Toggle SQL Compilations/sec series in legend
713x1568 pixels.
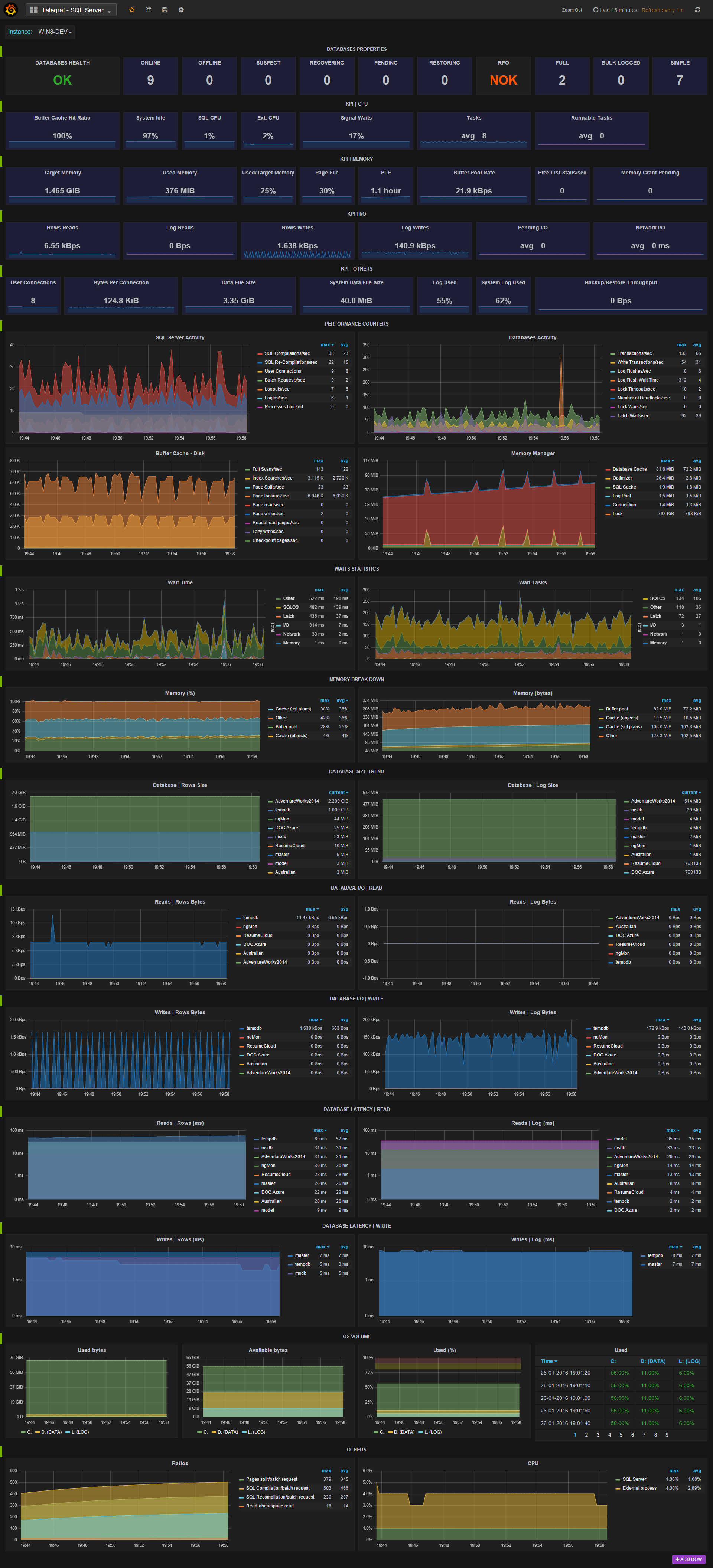[x=287, y=353]
